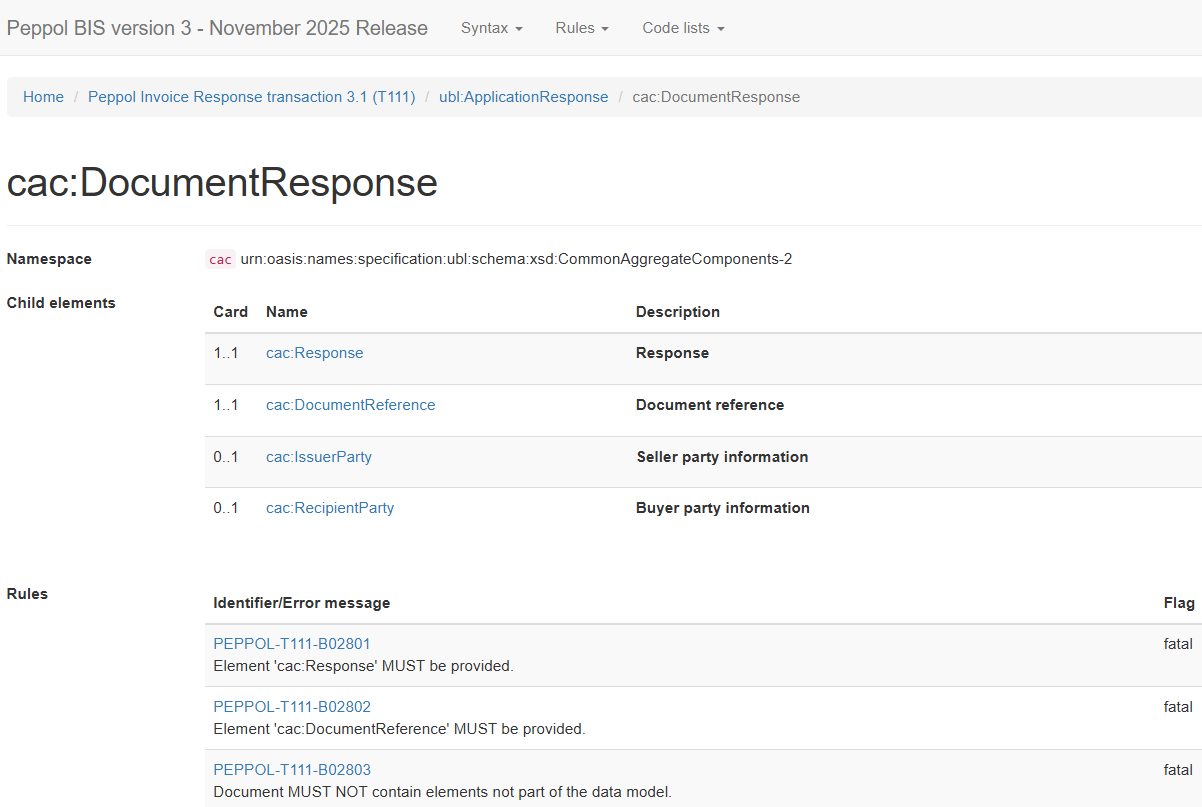Click the 'Response' description text
1202x807 pixels.
[673, 353]
